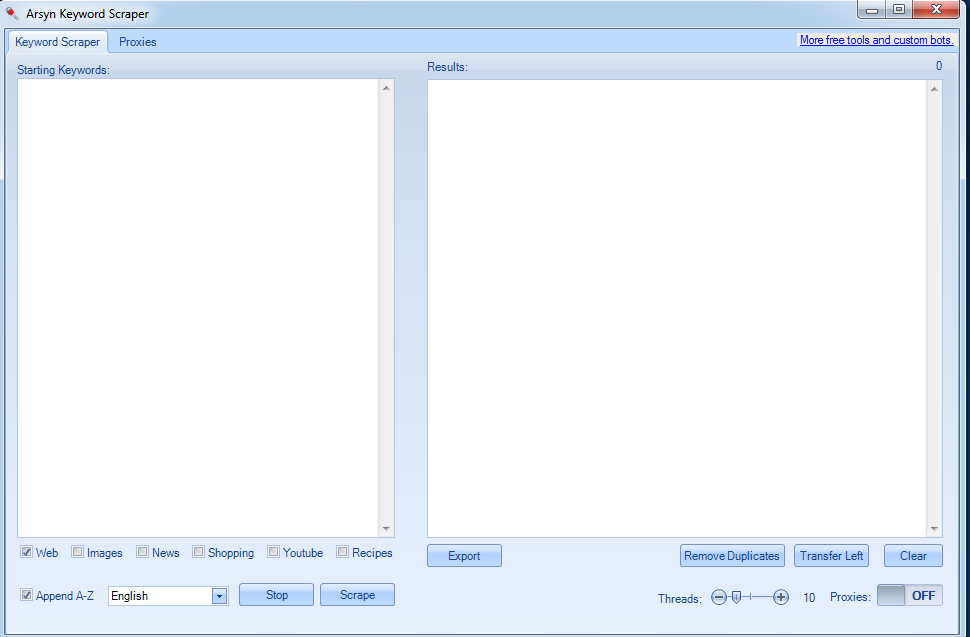Increase threads with the plus icon
Screen dimensions: 970x637
(781, 597)
